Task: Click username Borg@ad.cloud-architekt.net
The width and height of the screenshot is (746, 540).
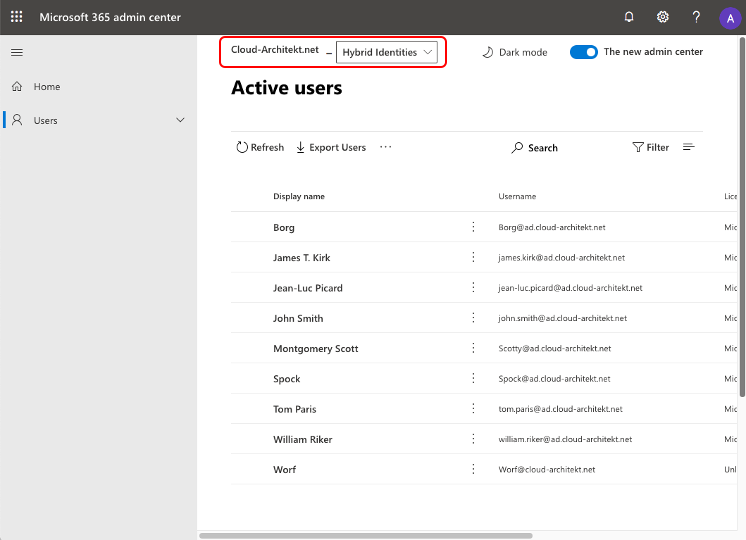Action: pos(552,227)
